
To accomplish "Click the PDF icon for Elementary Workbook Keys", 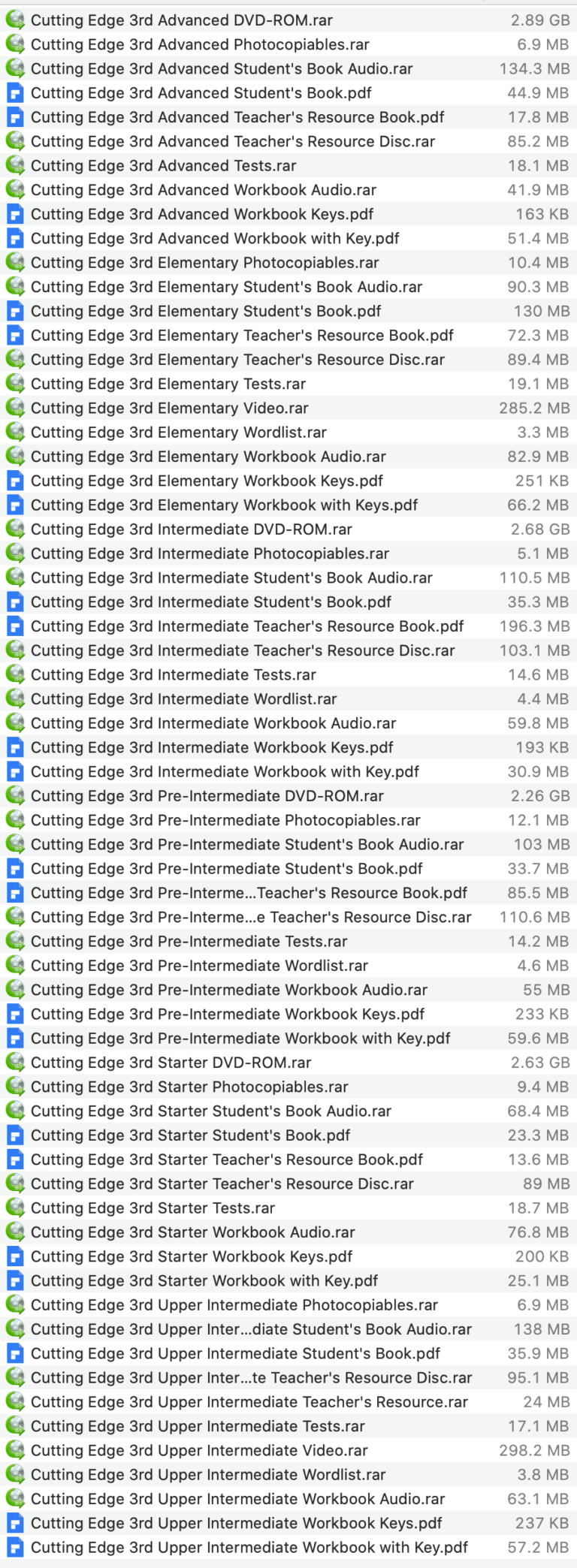I will [x=15, y=481].
